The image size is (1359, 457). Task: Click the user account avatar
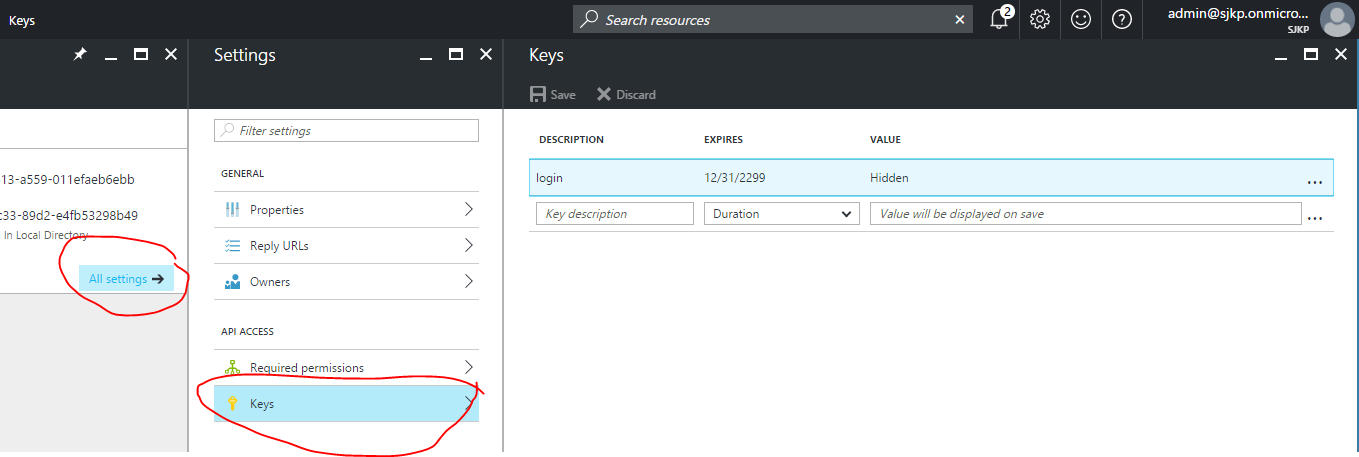tap(1337, 19)
